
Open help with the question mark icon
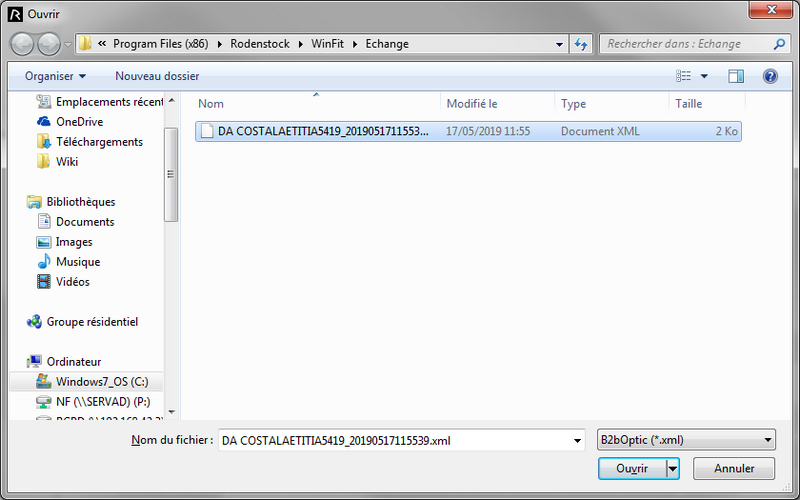770,76
